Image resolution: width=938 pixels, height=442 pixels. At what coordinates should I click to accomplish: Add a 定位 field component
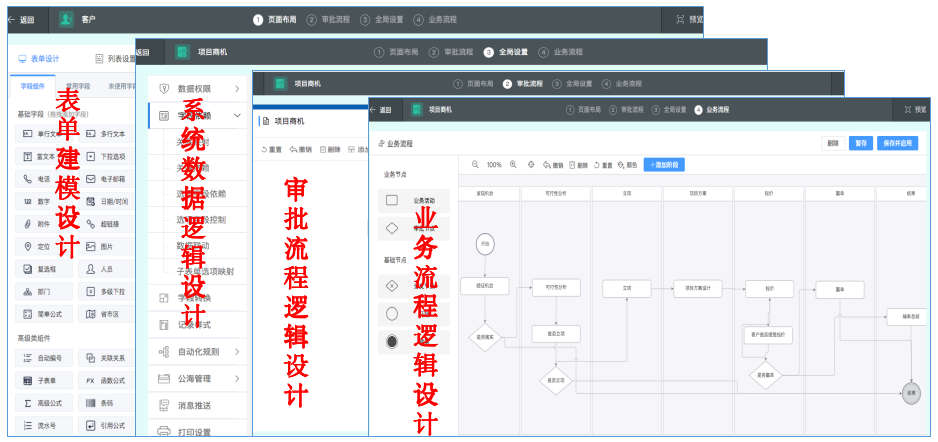[x=44, y=246]
